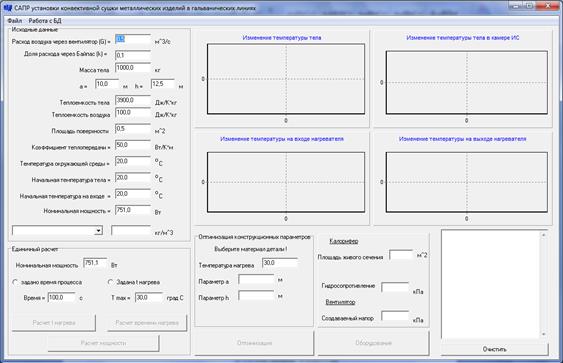Viewport: 563px width, 363px height.
Task: Click the Расчет мощности button
Action: 103,343
